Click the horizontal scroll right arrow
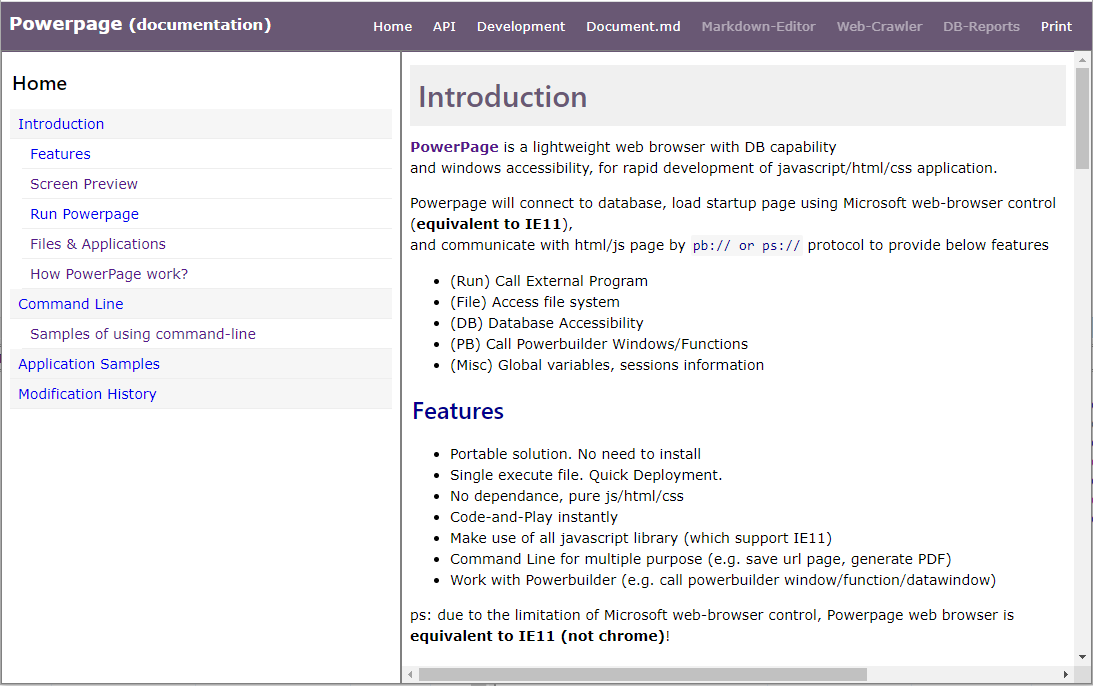The height and width of the screenshot is (686, 1093). coord(1065,674)
